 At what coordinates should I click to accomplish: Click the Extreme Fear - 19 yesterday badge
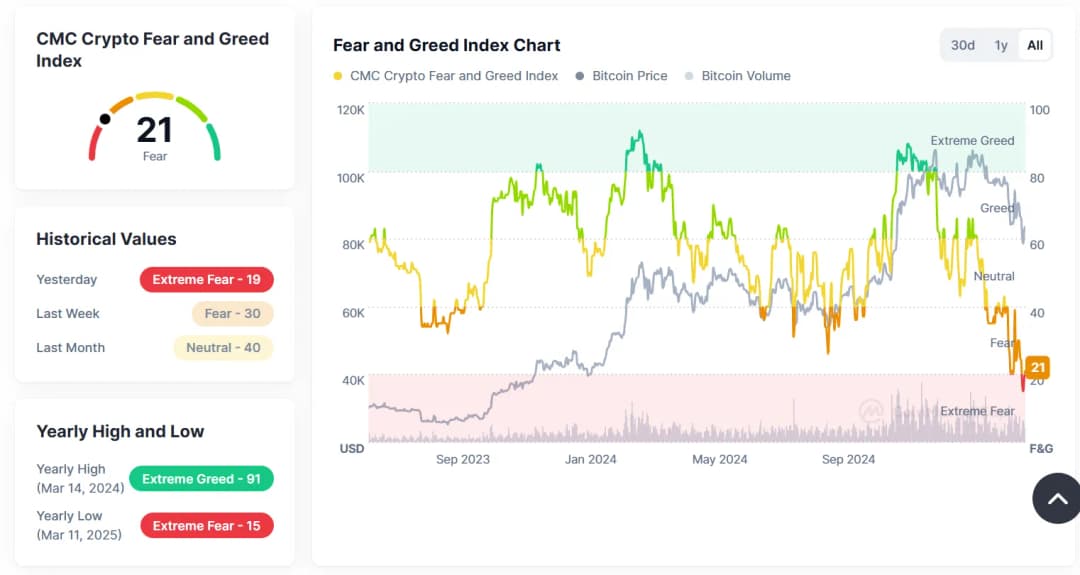206,280
